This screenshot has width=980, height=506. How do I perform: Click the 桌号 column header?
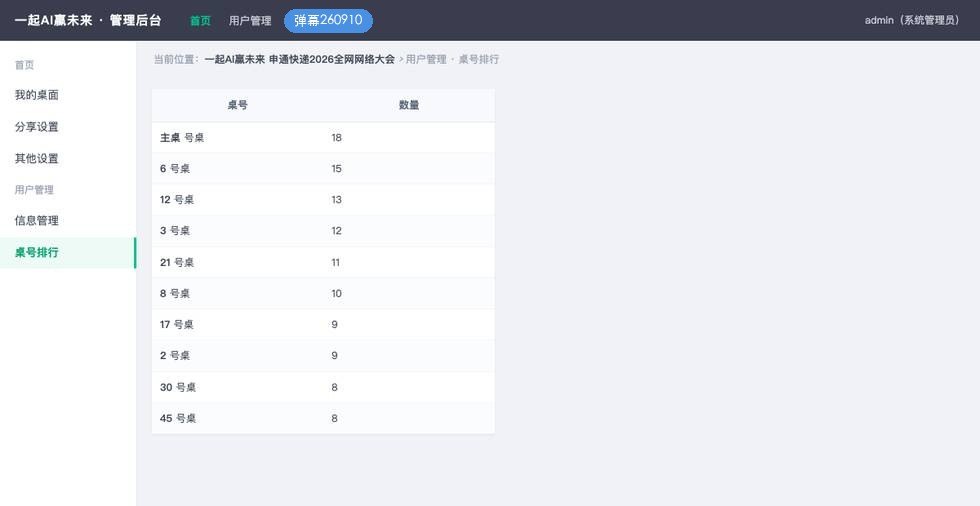coord(238,106)
